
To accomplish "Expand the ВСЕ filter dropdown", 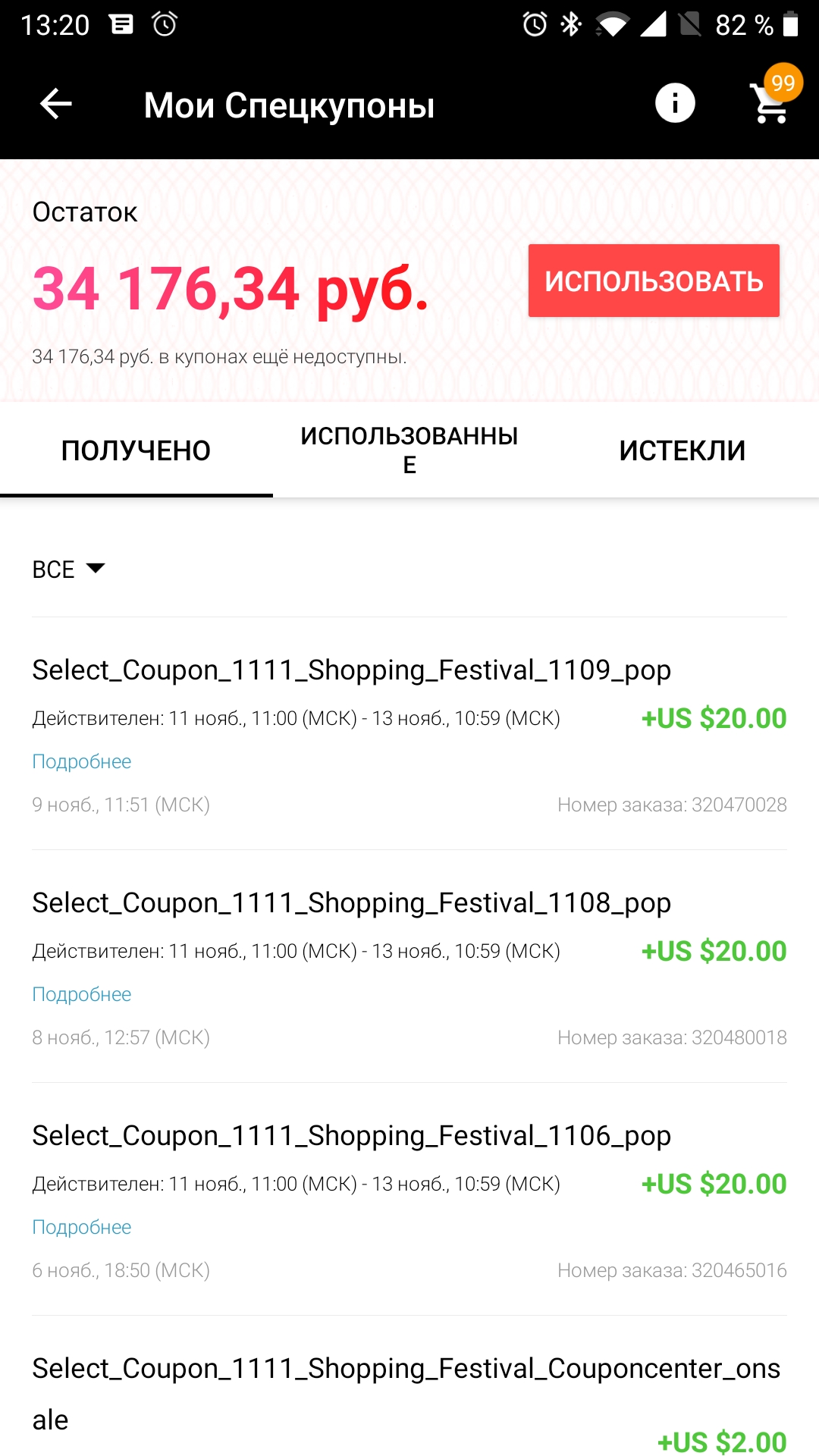I will pos(68,569).
